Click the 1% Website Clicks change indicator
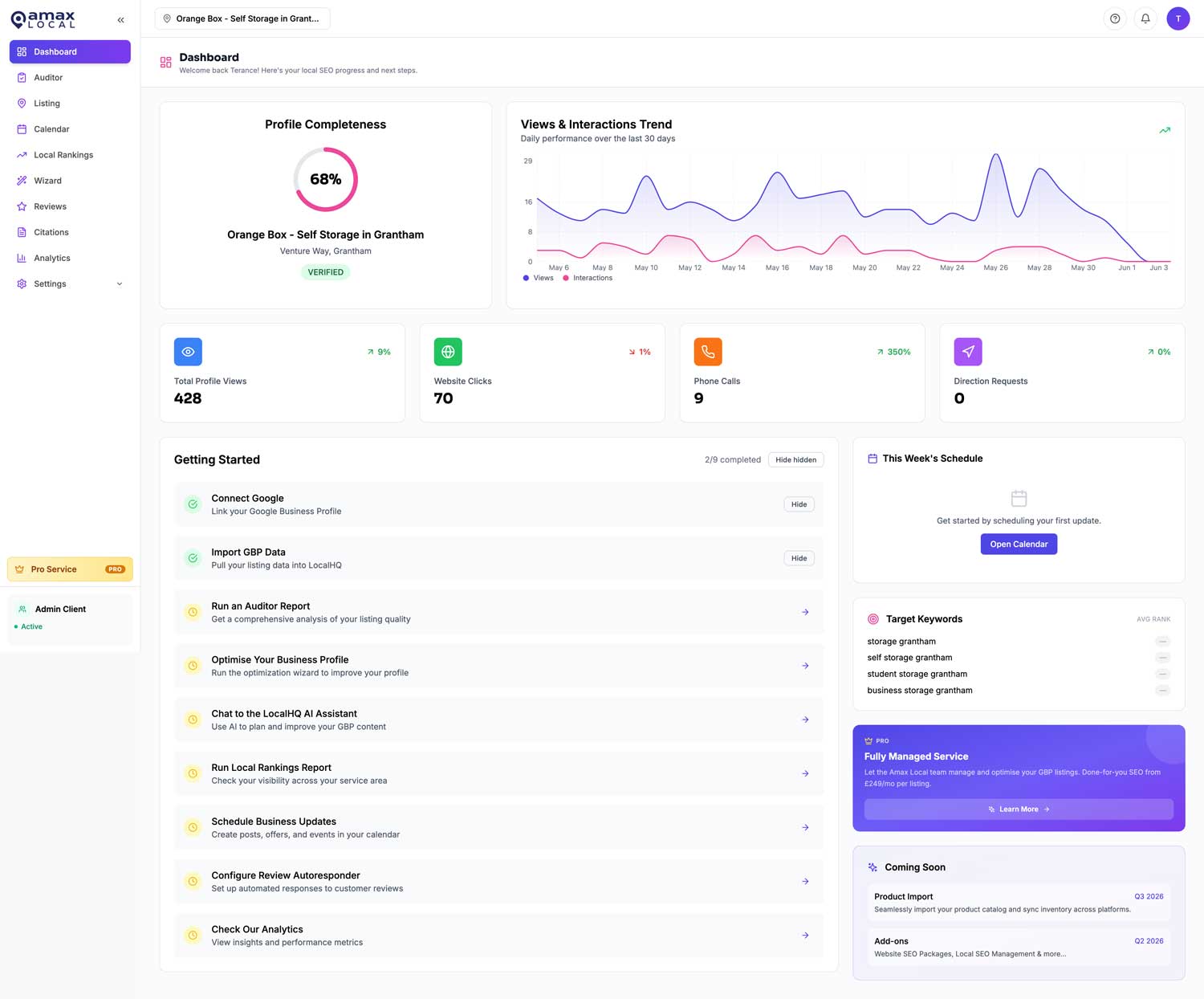The image size is (1204, 999). [640, 352]
